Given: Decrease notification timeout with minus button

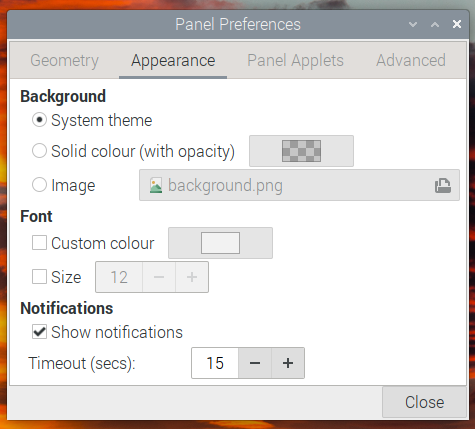Looking at the screenshot, I should click(x=255, y=363).
